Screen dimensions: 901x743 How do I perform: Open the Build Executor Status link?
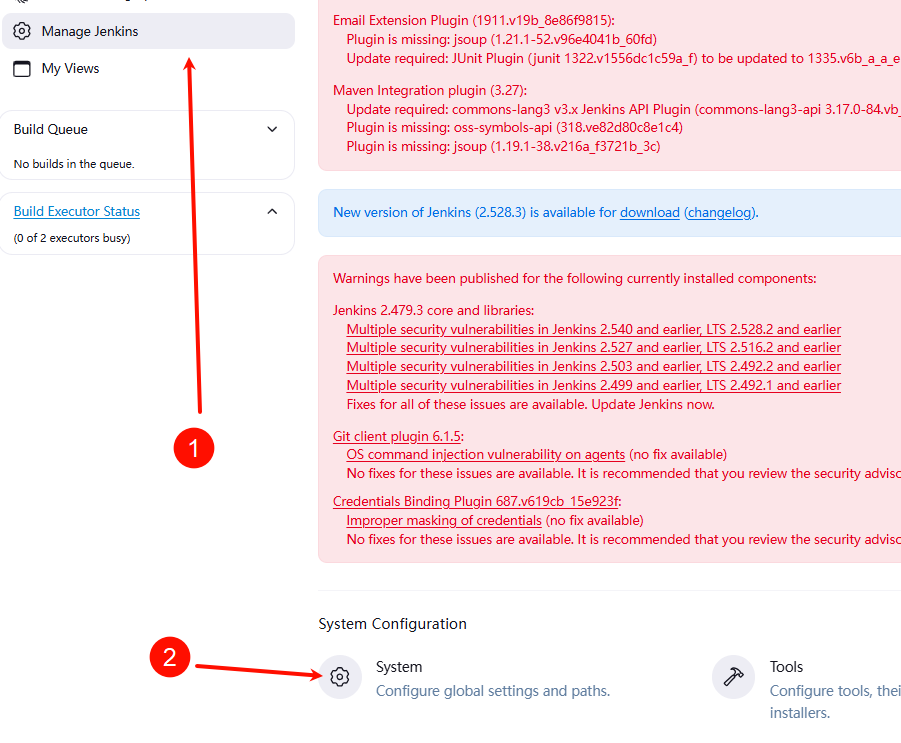pos(76,211)
